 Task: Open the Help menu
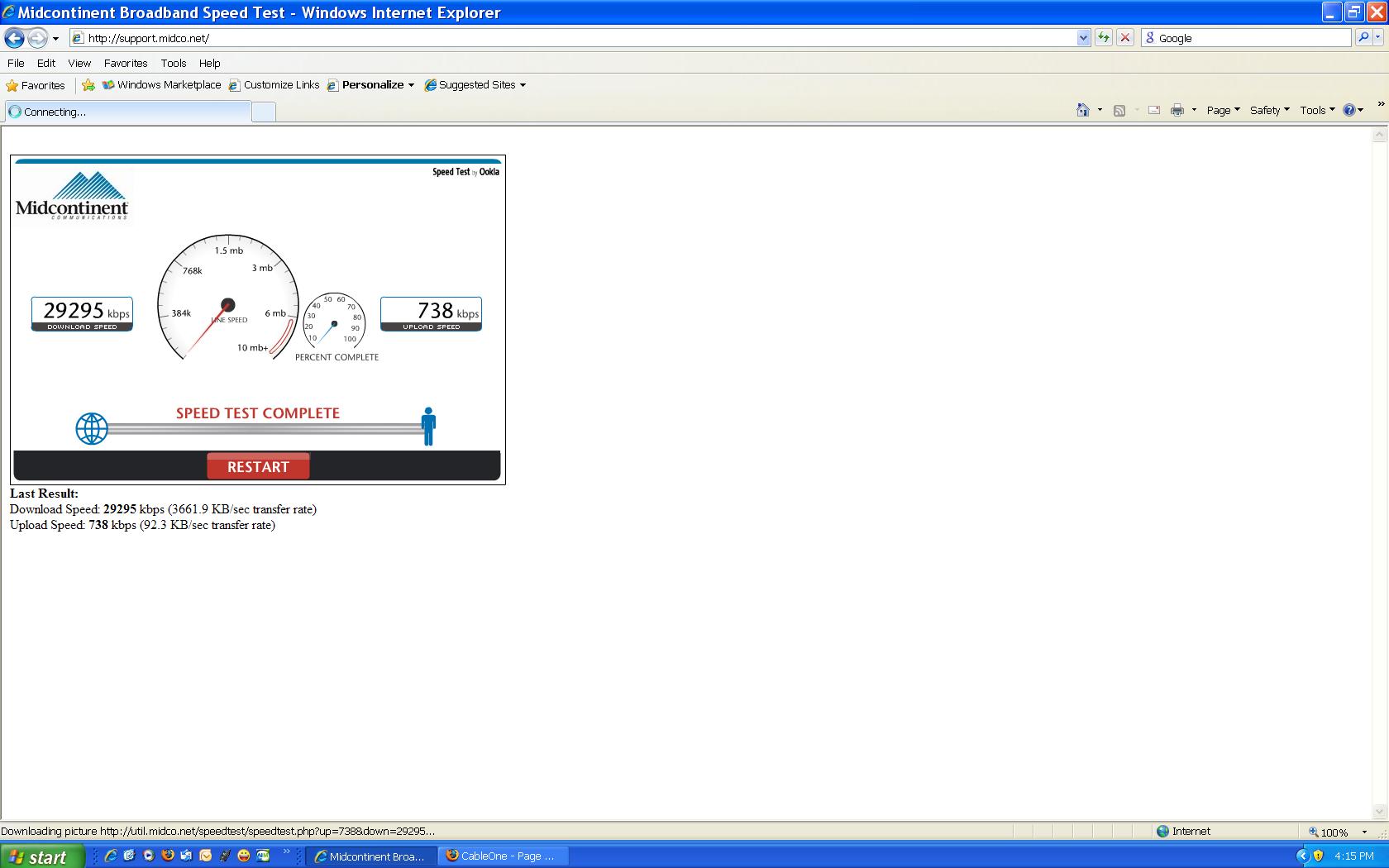tap(209, 63)
